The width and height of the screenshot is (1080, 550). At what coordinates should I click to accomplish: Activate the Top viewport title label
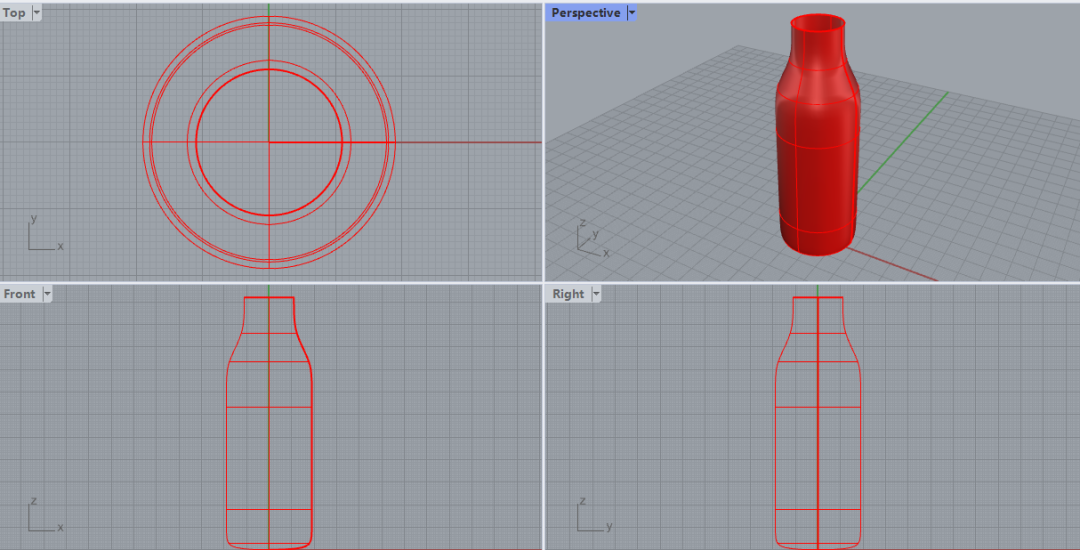coord(15,13)
